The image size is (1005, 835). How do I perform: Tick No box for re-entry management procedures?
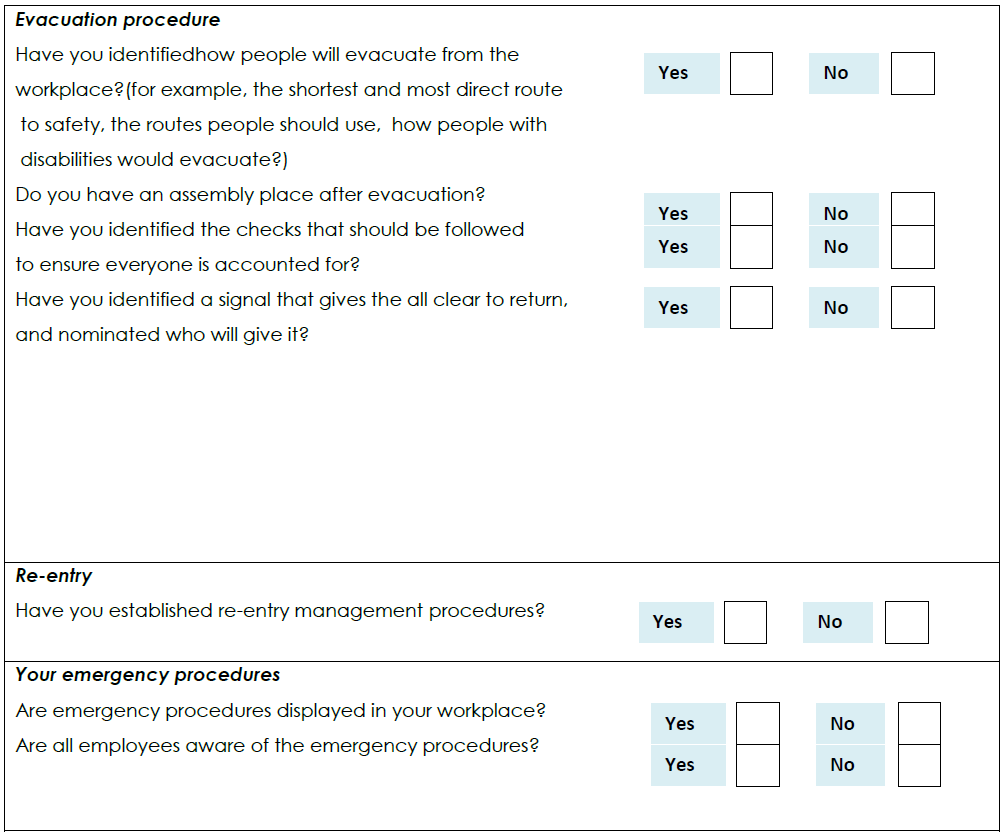(x=906, y=622)
